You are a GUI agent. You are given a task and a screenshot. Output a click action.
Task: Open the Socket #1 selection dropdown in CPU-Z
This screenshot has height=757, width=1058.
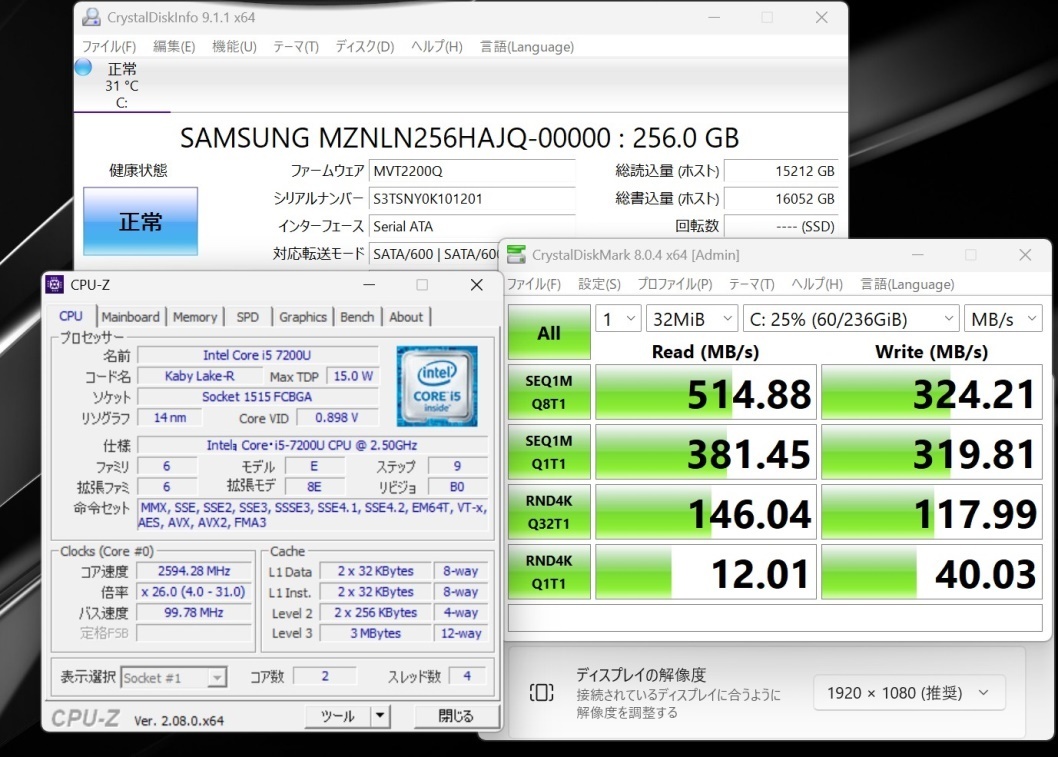click(173, 677)
